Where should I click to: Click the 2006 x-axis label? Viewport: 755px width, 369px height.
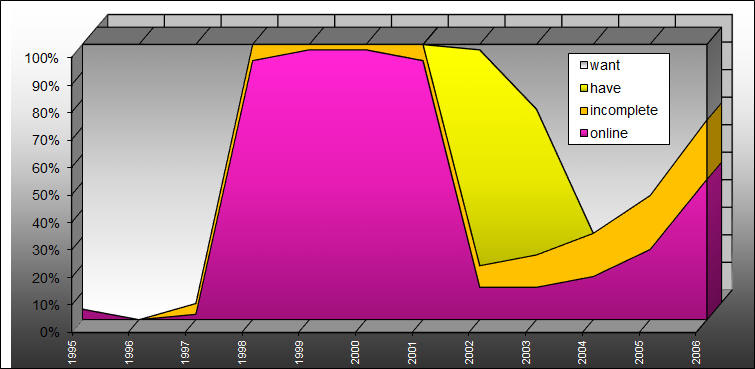point(696,350)
